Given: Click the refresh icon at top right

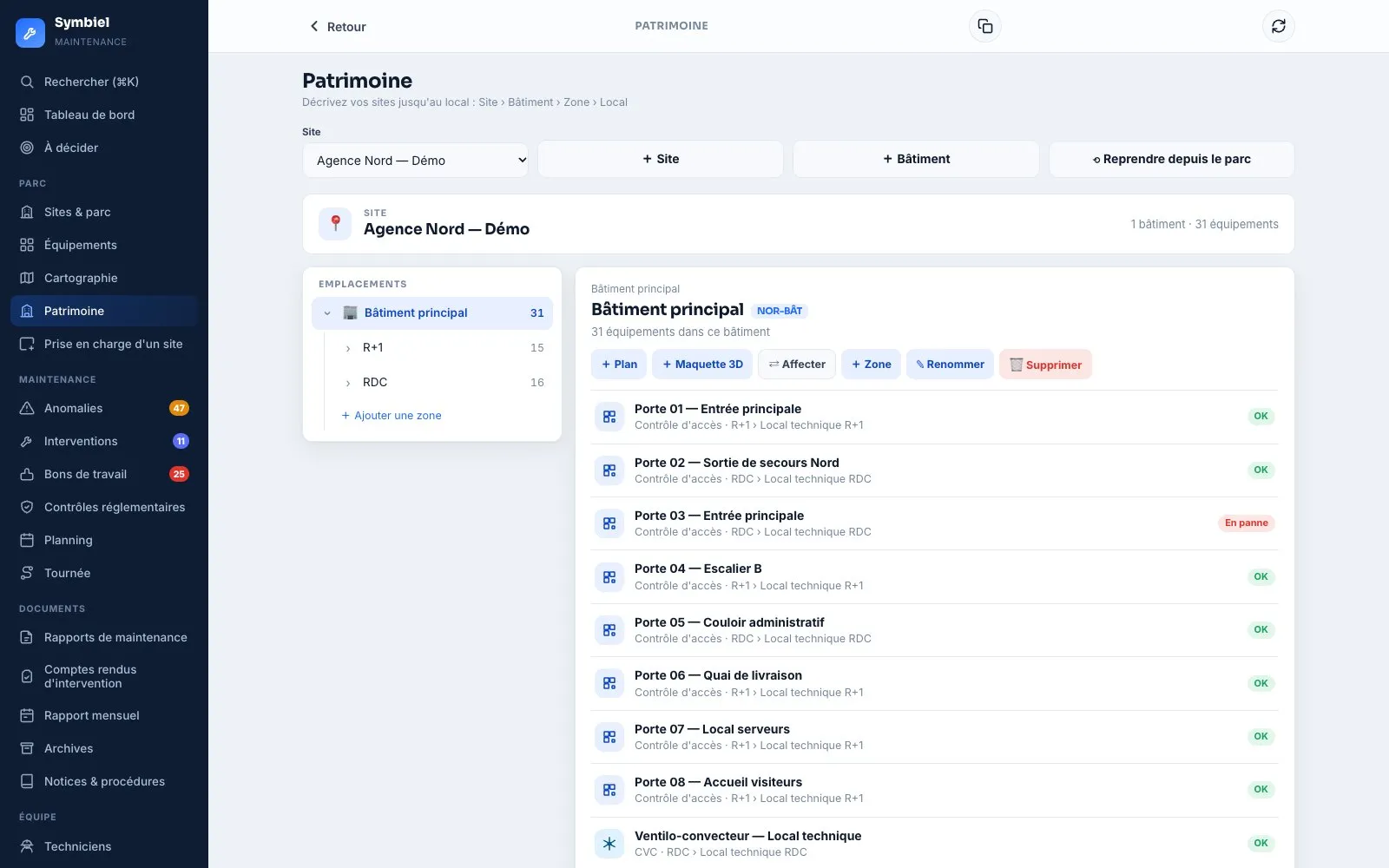Looking at the screenshot, I should click(1279, 26).
